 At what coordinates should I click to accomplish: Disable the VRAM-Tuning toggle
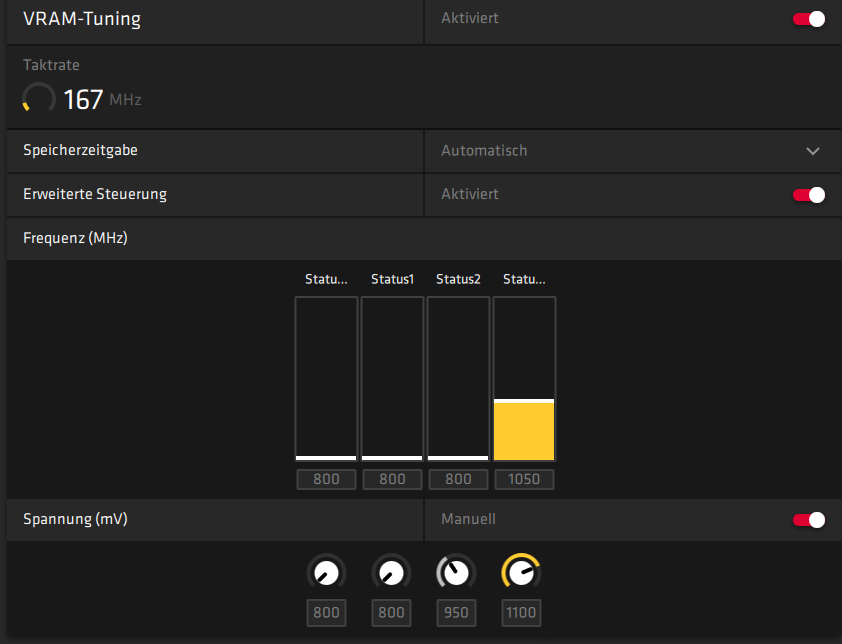pyautogui.click(x=809, y=19)
